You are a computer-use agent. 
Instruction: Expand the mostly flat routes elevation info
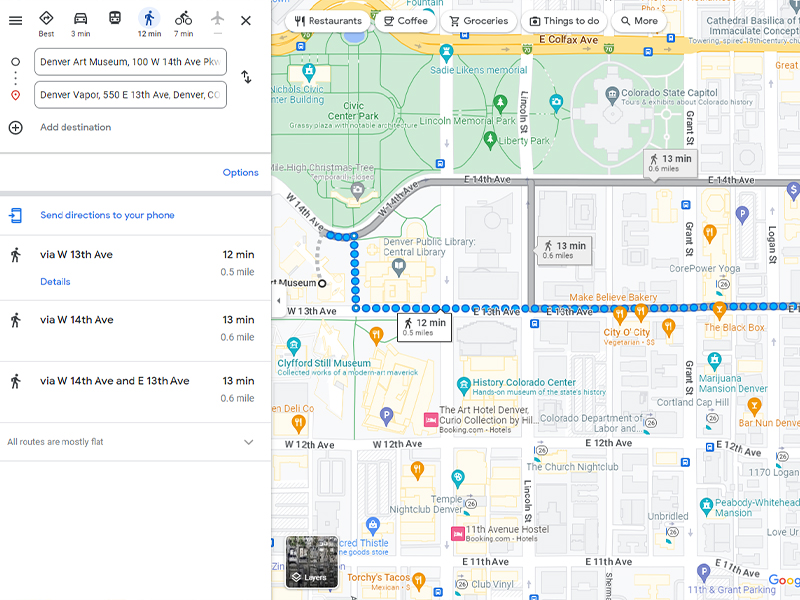pos(248,442)
